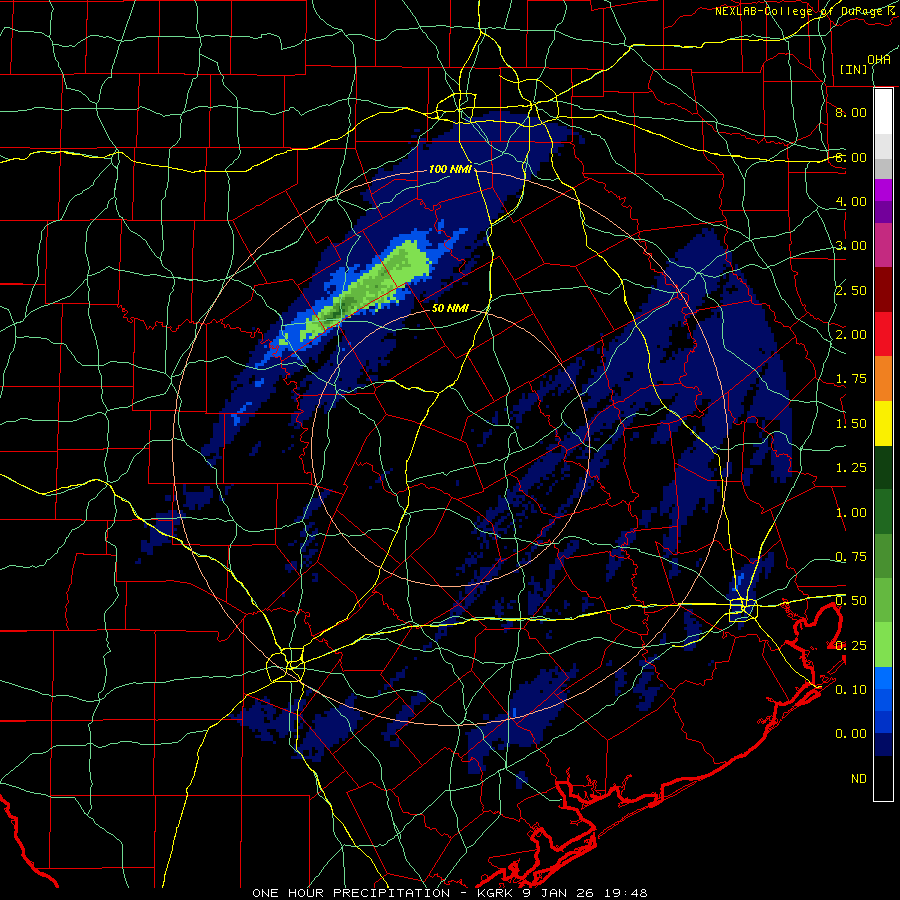Click the ONE HOUR PRECIPITATION caption
900x900 pixels.
[351, 893]
